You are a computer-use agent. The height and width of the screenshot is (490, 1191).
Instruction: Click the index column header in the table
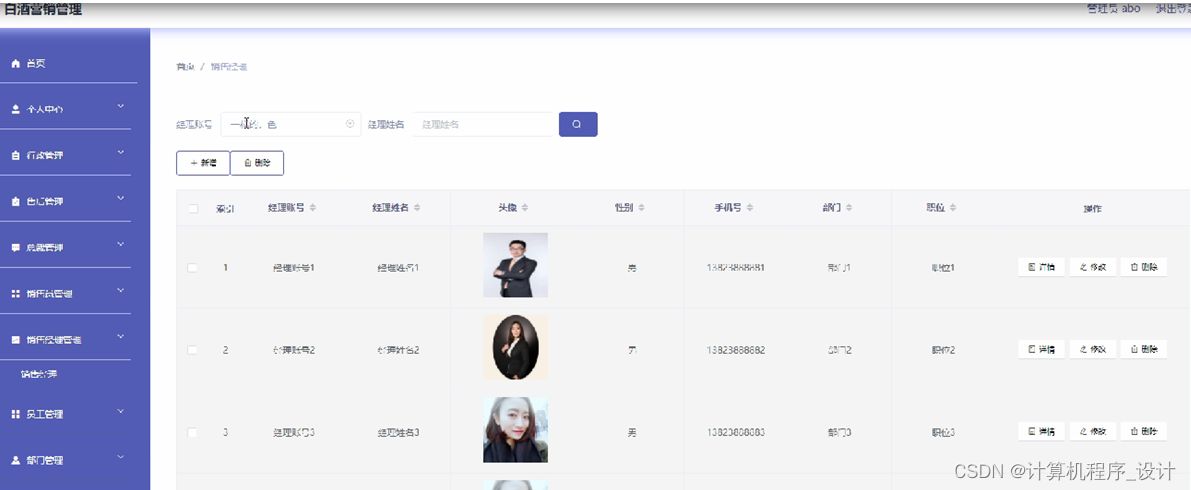click(x=225, y=208)
